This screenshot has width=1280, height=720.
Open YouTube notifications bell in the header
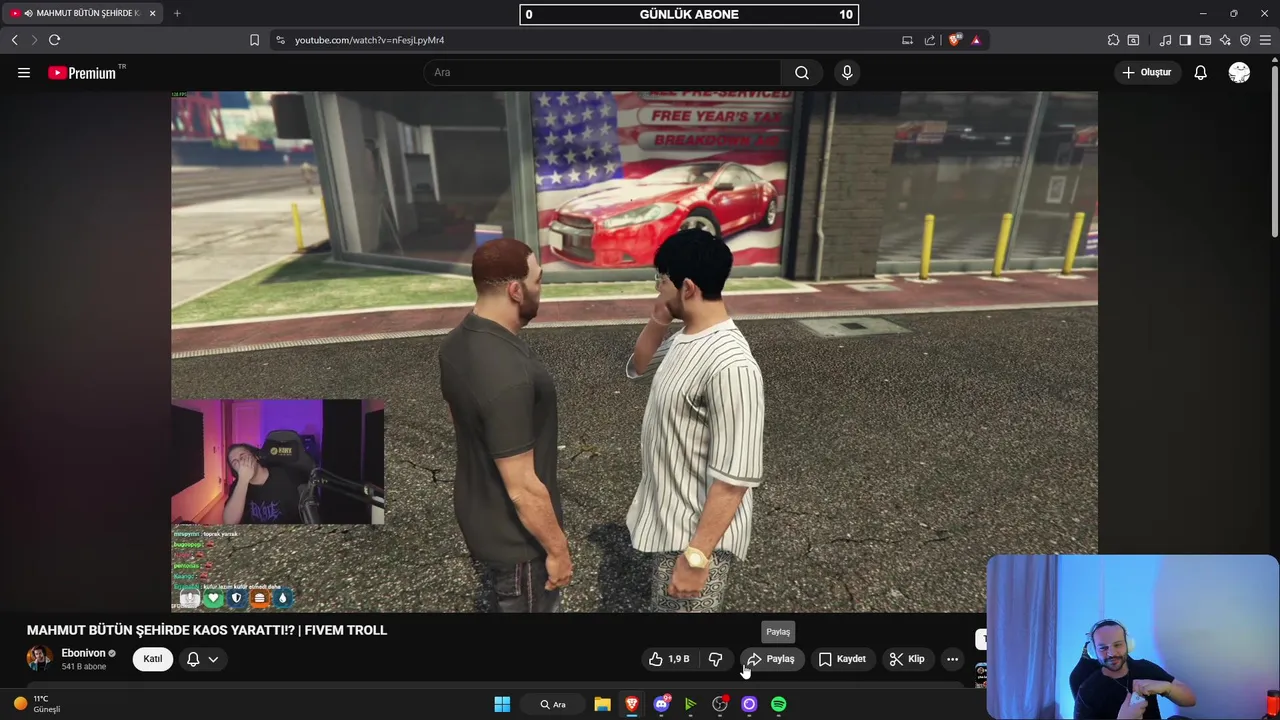(1201, 72)
